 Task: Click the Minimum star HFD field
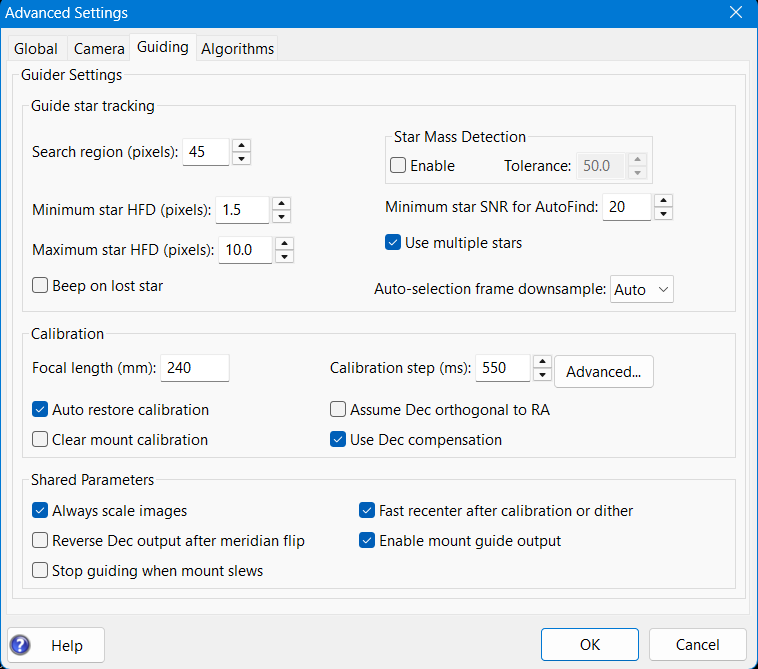coord(242,210)
